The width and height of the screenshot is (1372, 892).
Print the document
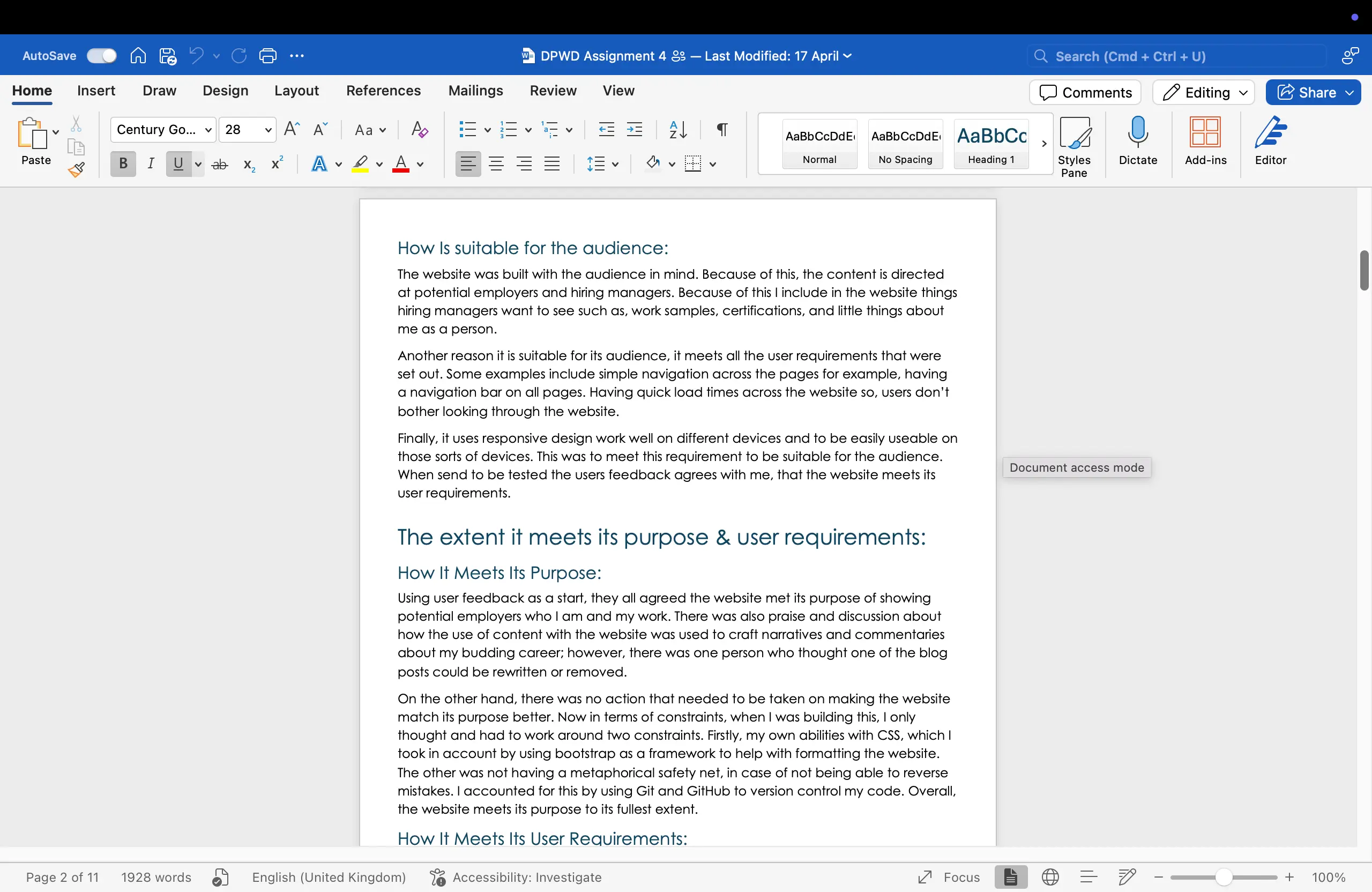[267, 55]
